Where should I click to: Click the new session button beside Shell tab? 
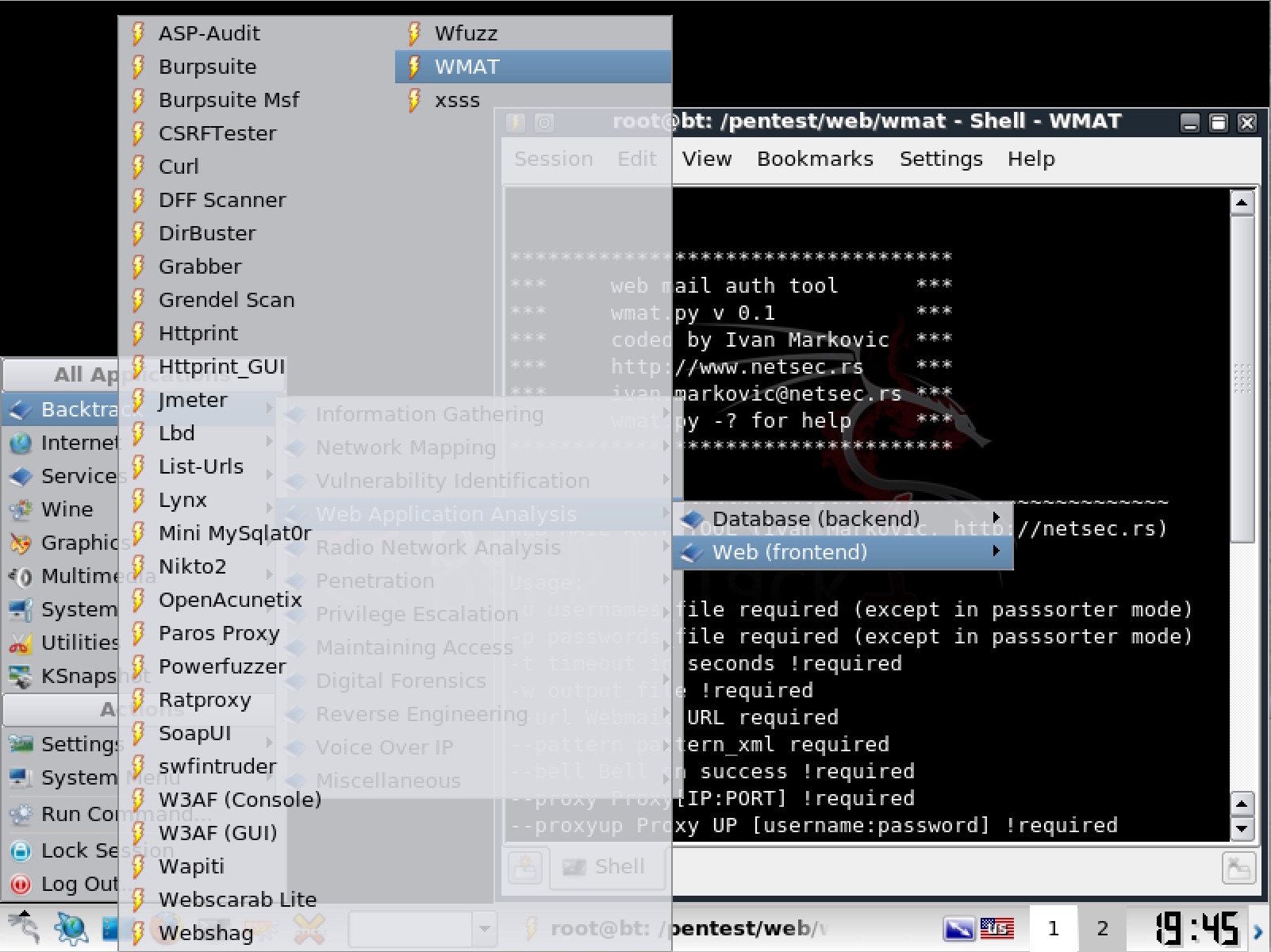525,867
